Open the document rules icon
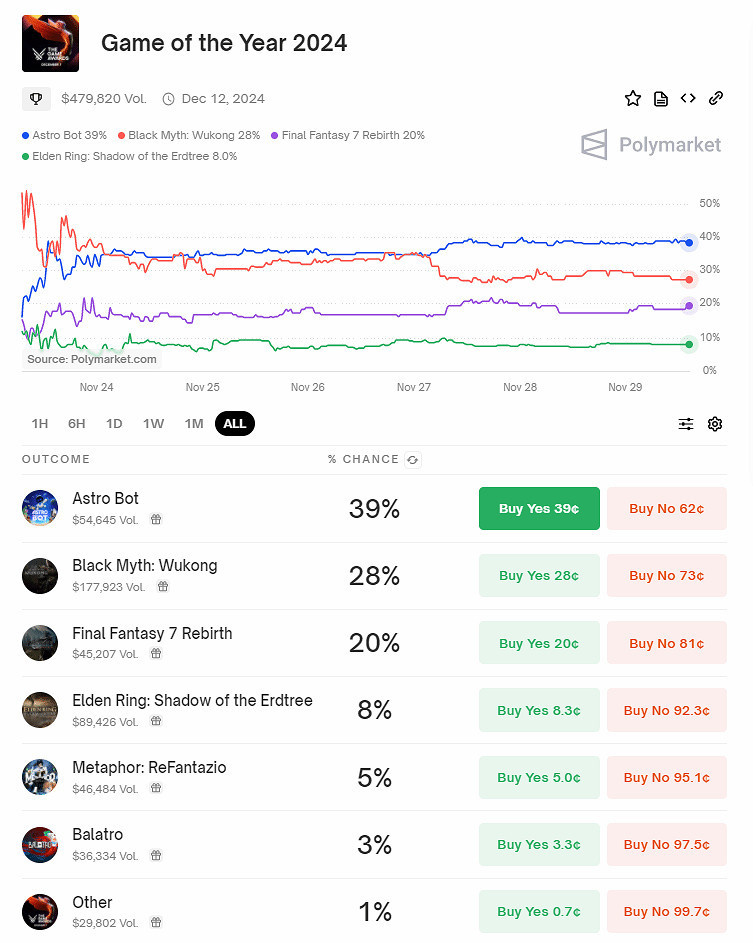This screenshot has height=943, width=753. (660, 98)
